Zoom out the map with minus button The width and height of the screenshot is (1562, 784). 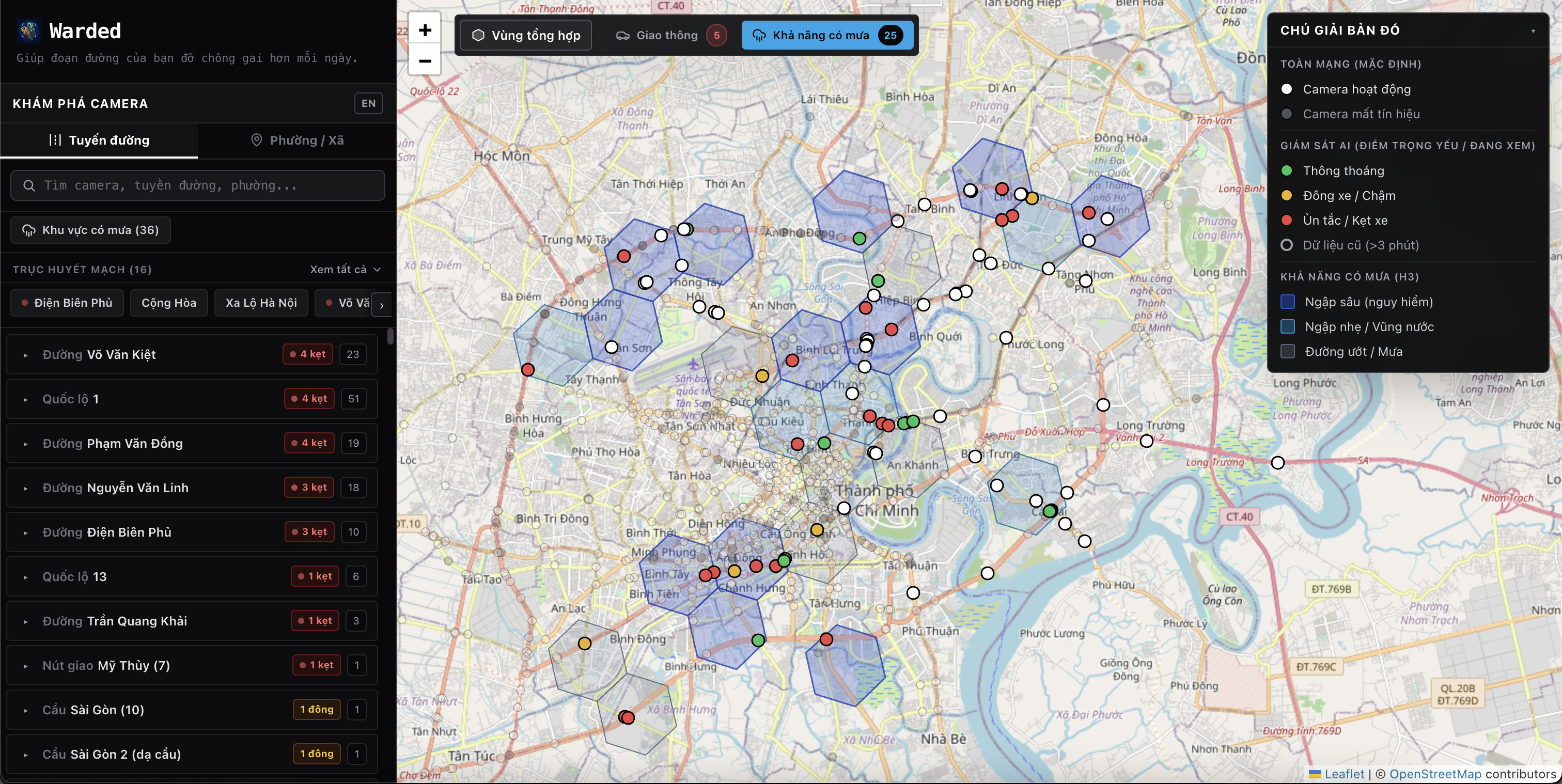(425, 60)
